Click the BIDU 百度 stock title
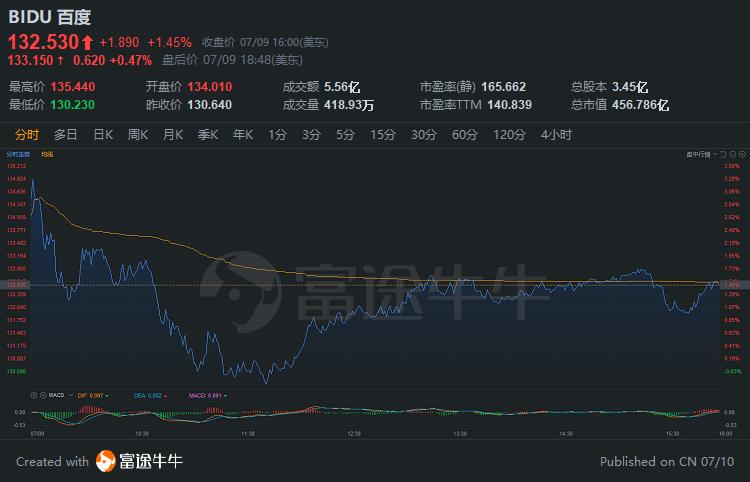This screenshot has height=482, width=750. coord(50,17)
